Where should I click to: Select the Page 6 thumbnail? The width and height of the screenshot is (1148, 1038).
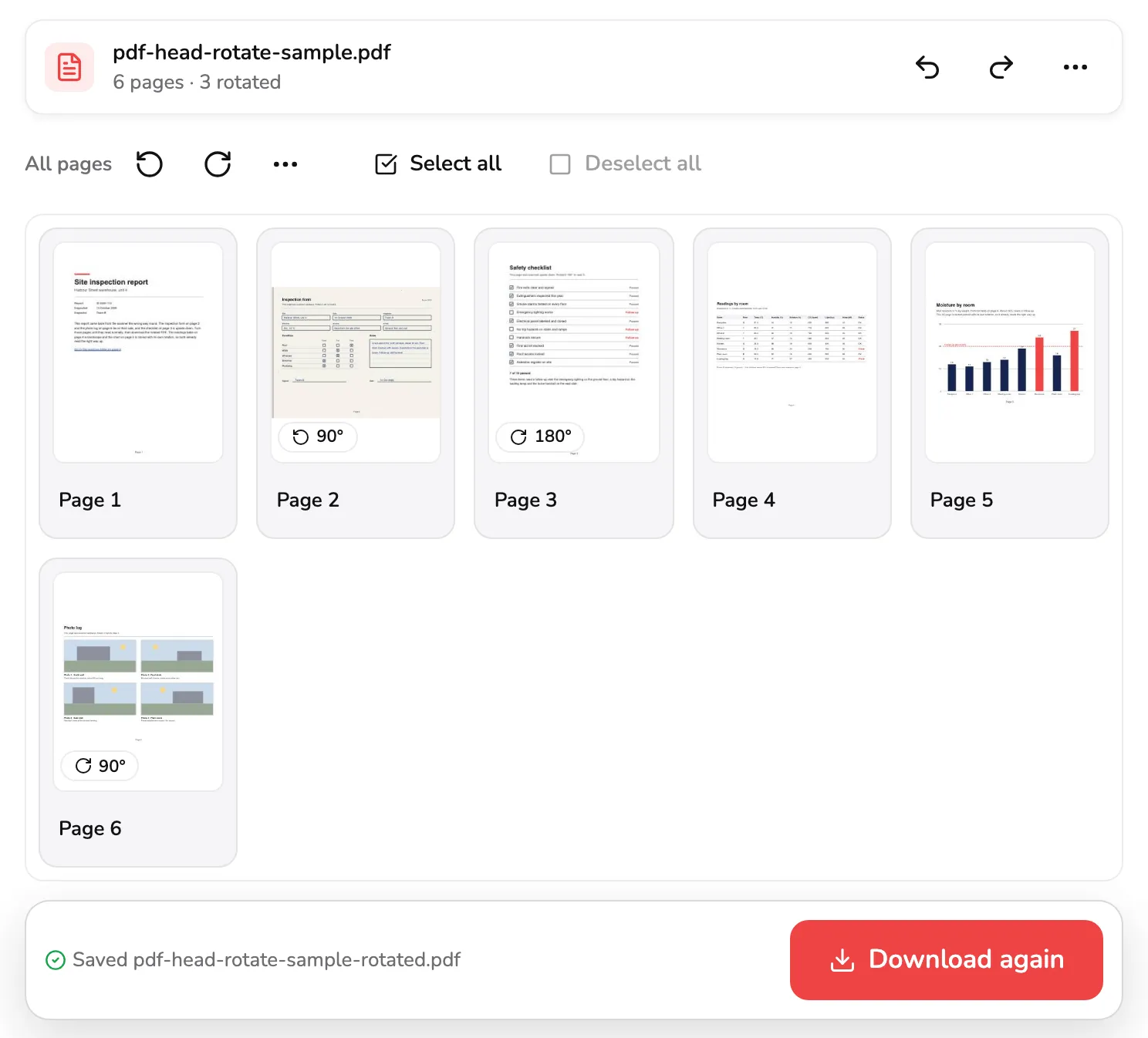(x=138, y=682)
